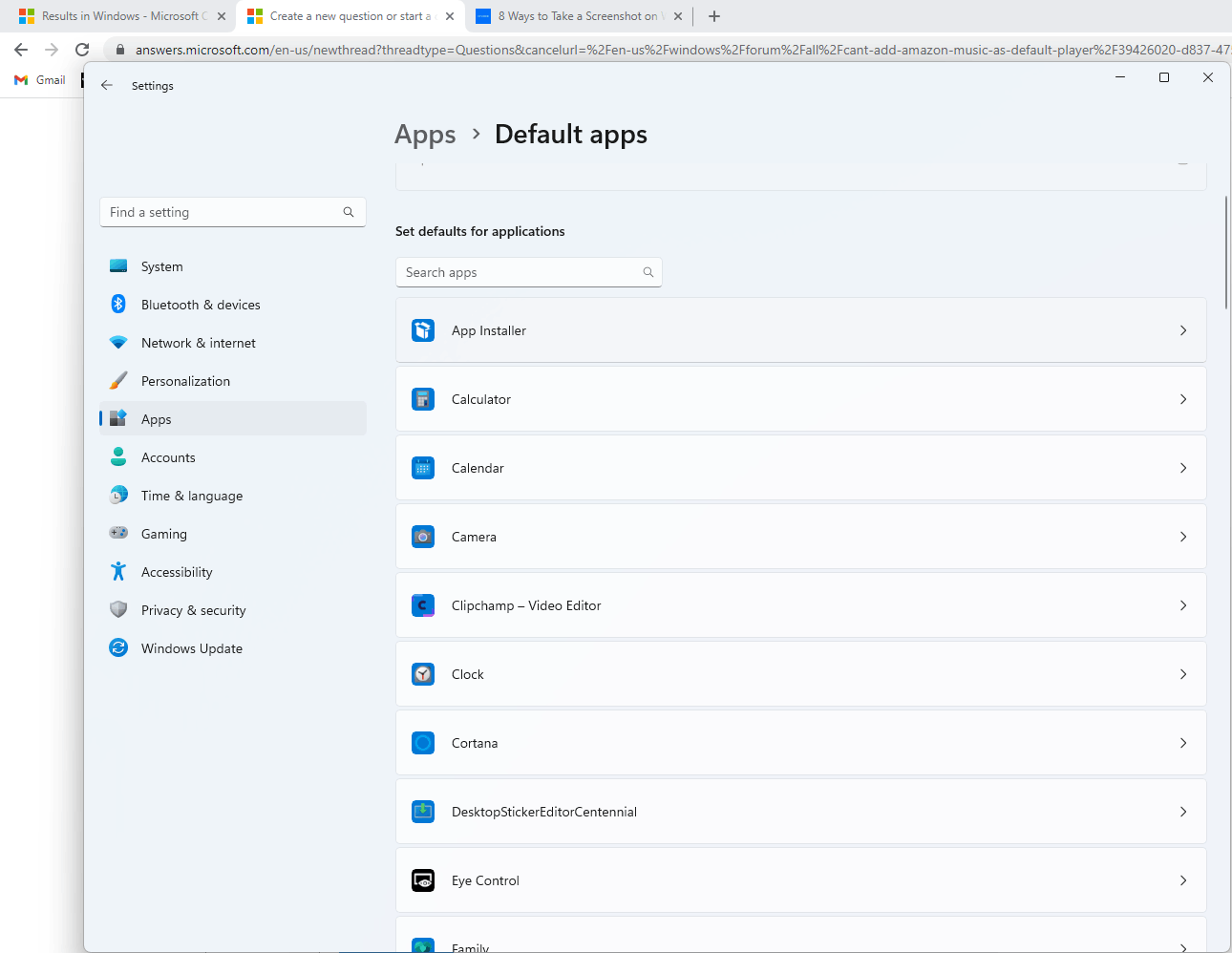Click the Settings vertical scrollbar

click(x=1226, y=253)
